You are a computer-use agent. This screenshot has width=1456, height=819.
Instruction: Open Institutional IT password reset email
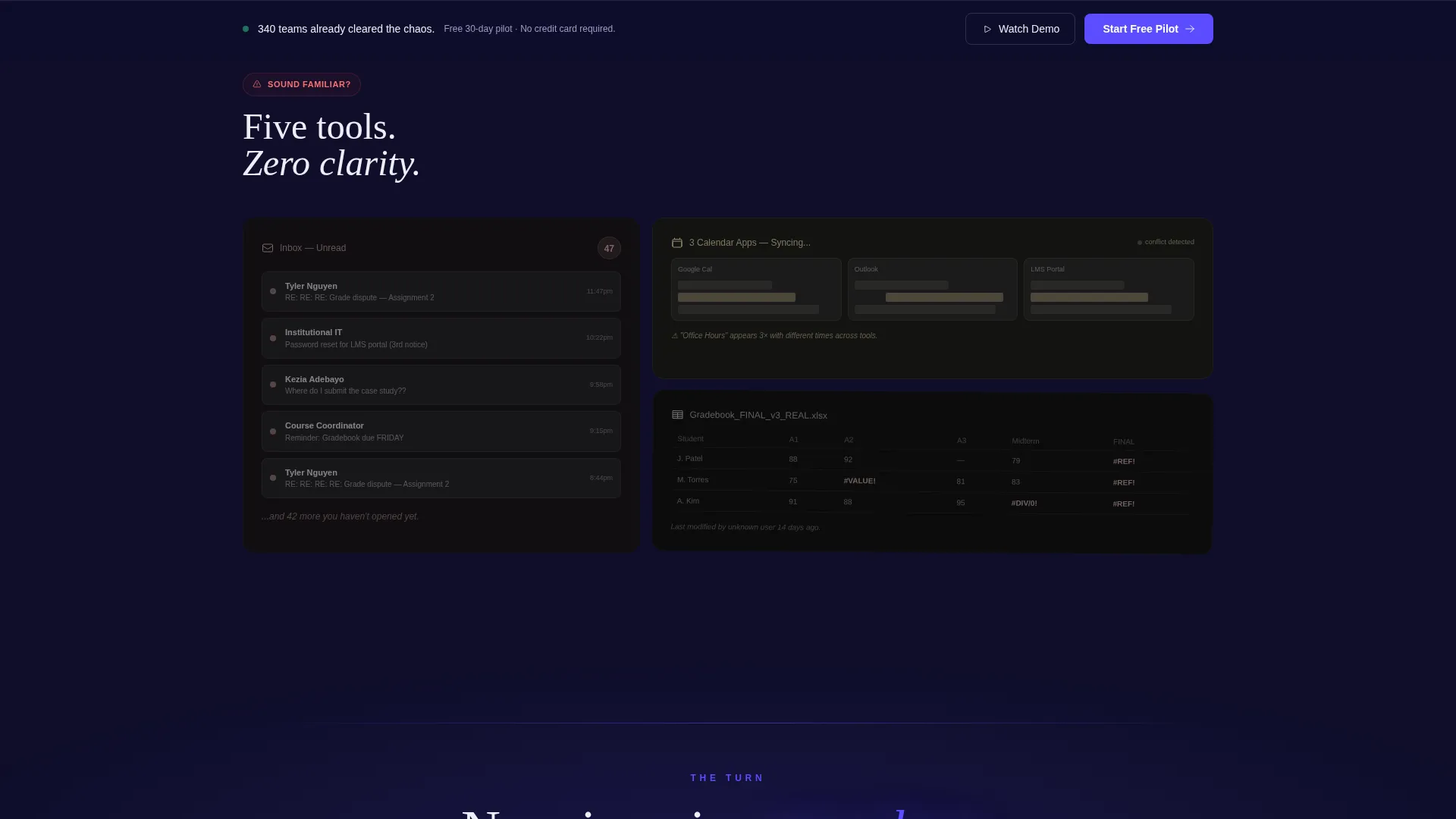(x=441, y=338)
